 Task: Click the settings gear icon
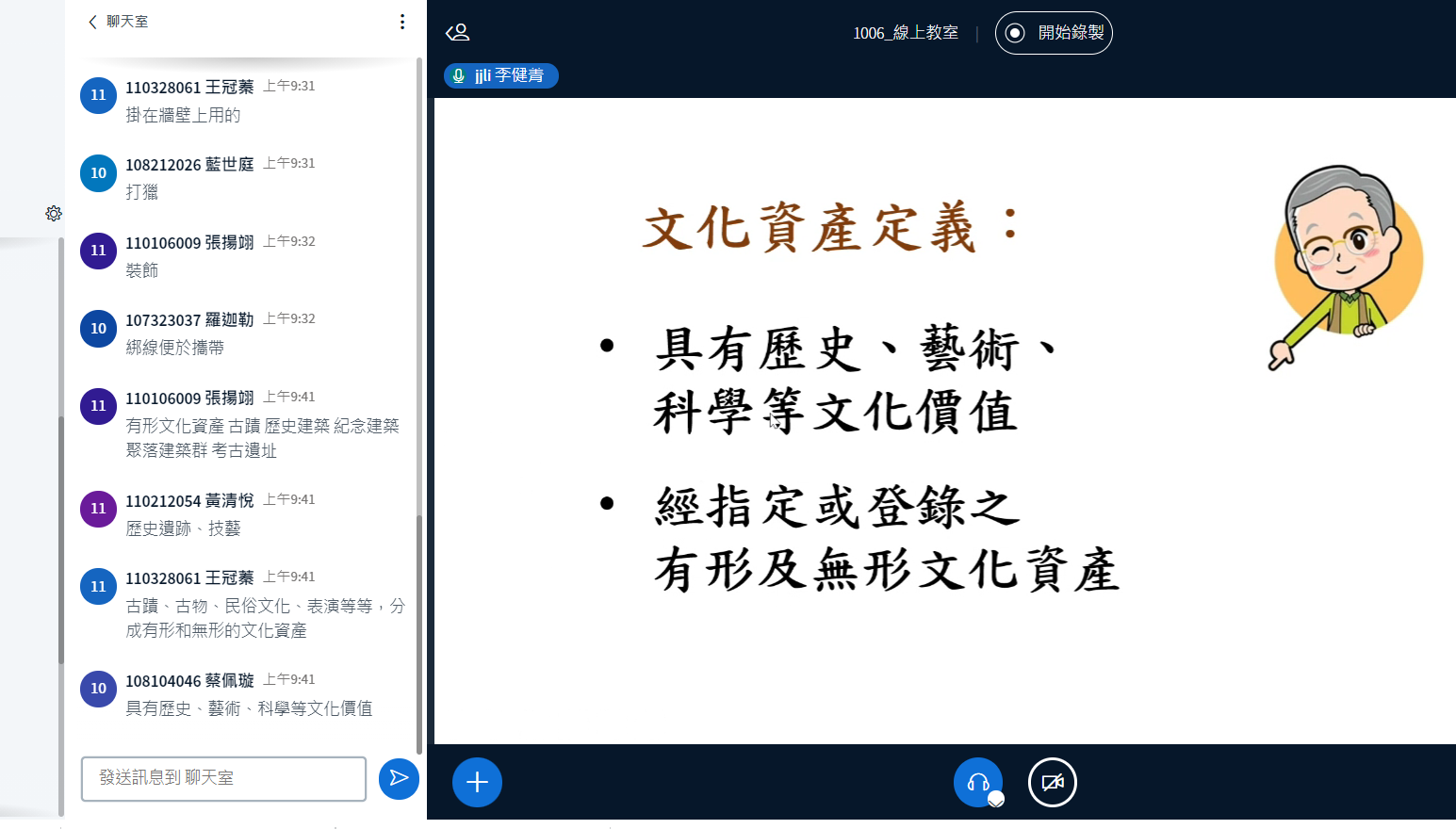point(54,214)
